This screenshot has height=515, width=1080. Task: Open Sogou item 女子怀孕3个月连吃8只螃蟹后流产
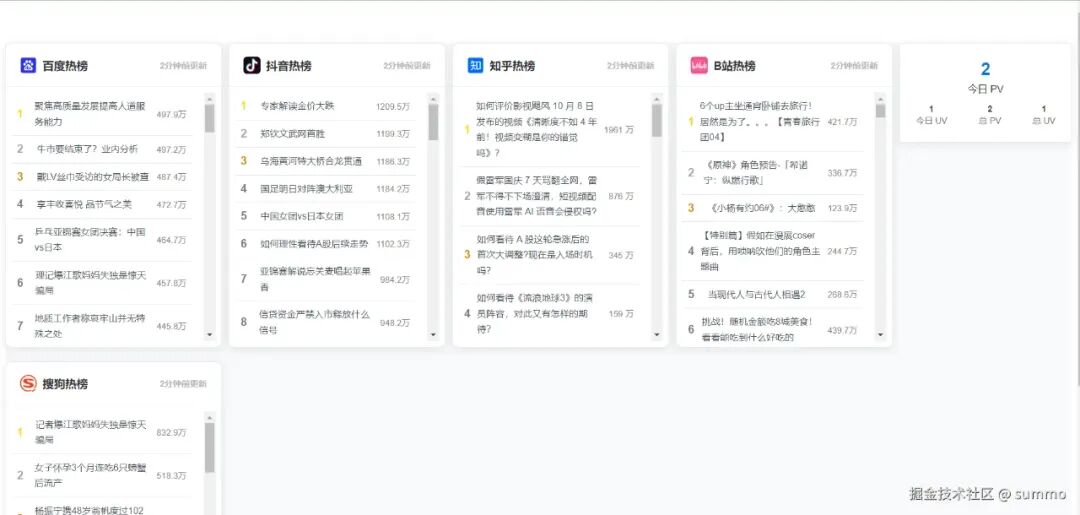[91, 476]
